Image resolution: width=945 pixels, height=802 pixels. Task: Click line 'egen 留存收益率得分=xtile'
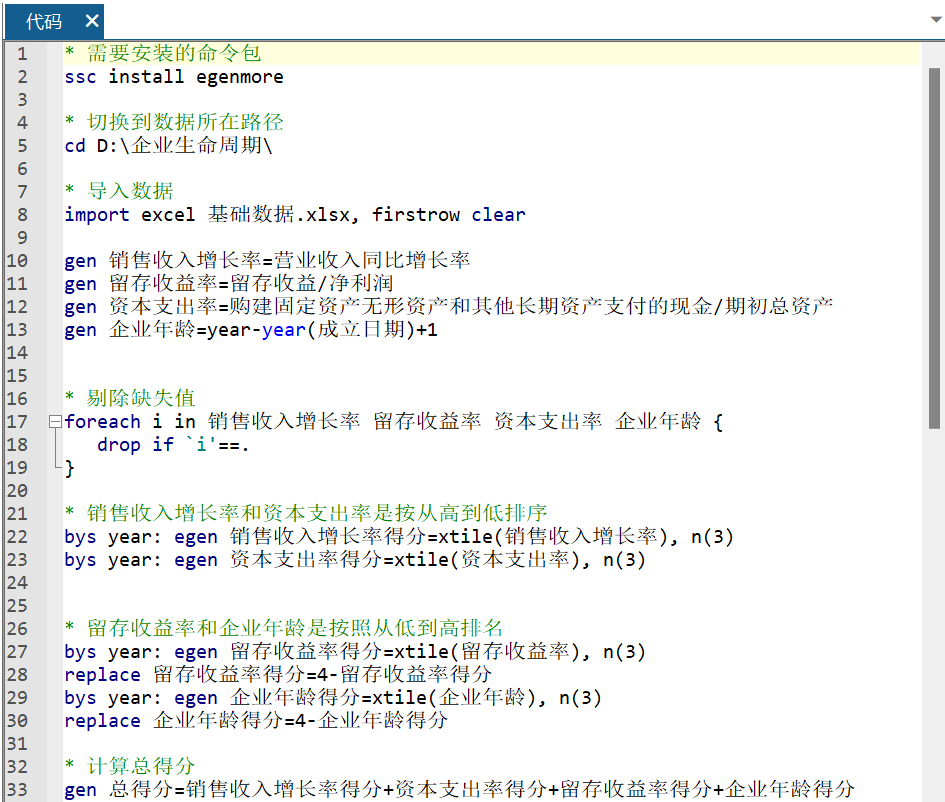pyautogui.click(x=355, y=652)
